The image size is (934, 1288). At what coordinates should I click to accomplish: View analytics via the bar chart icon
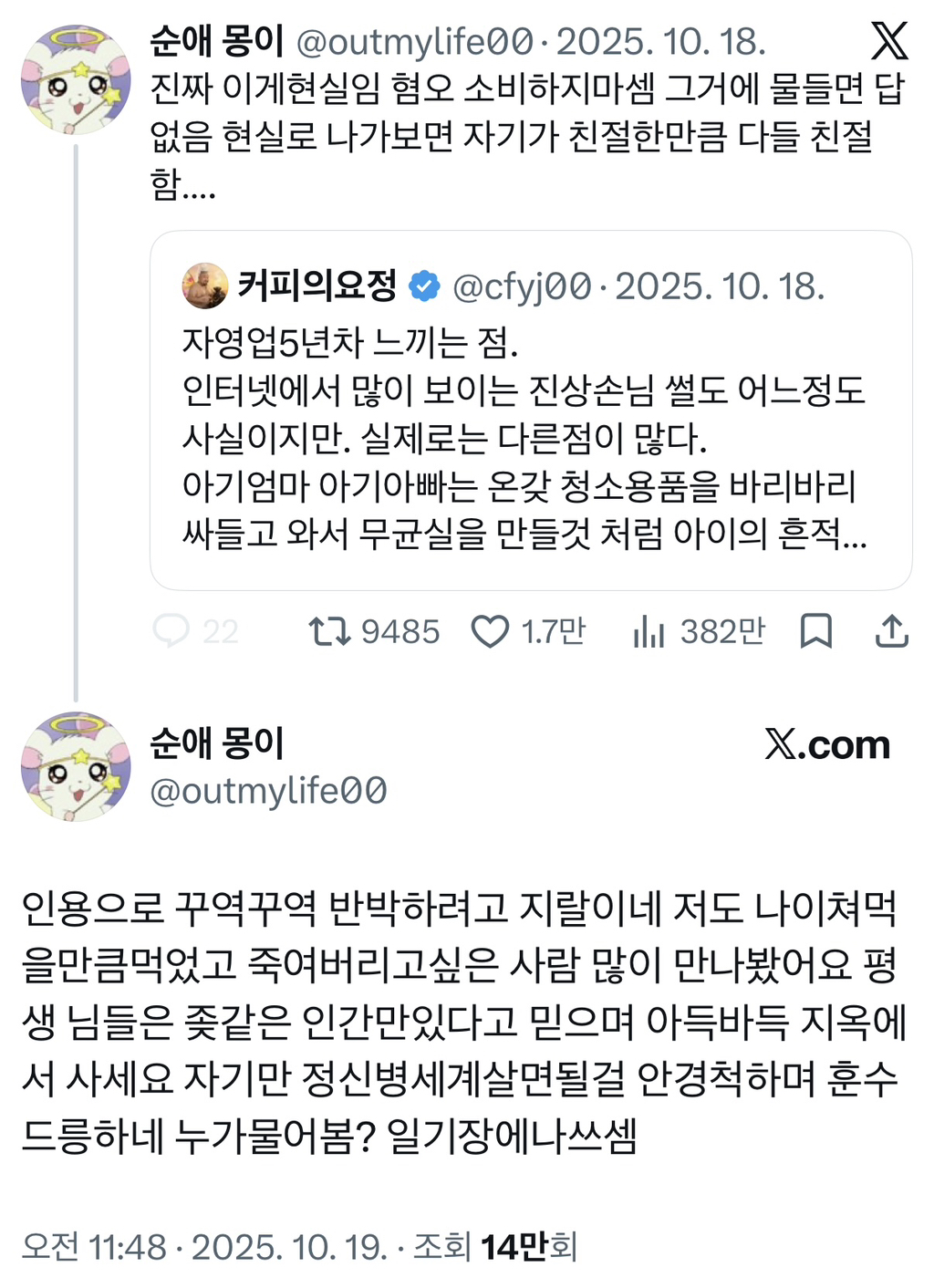pyautogui.click(x=649, y=631)
